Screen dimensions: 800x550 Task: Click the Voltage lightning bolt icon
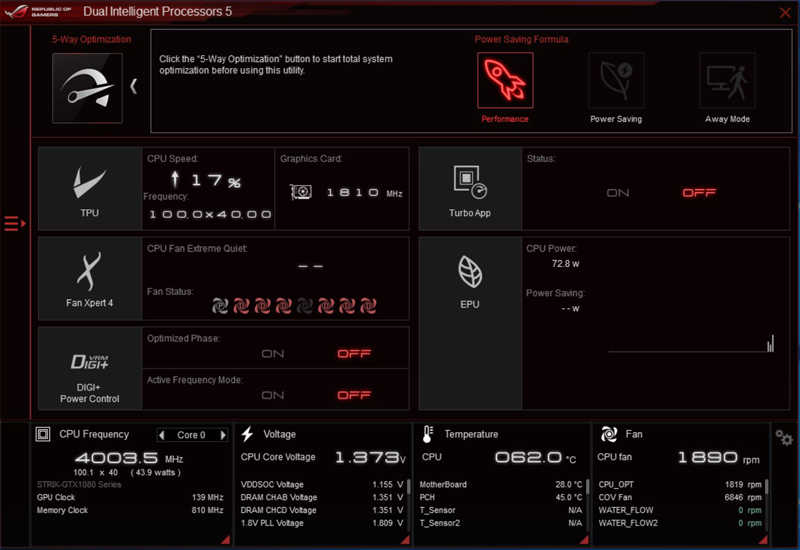pos(247,434)
